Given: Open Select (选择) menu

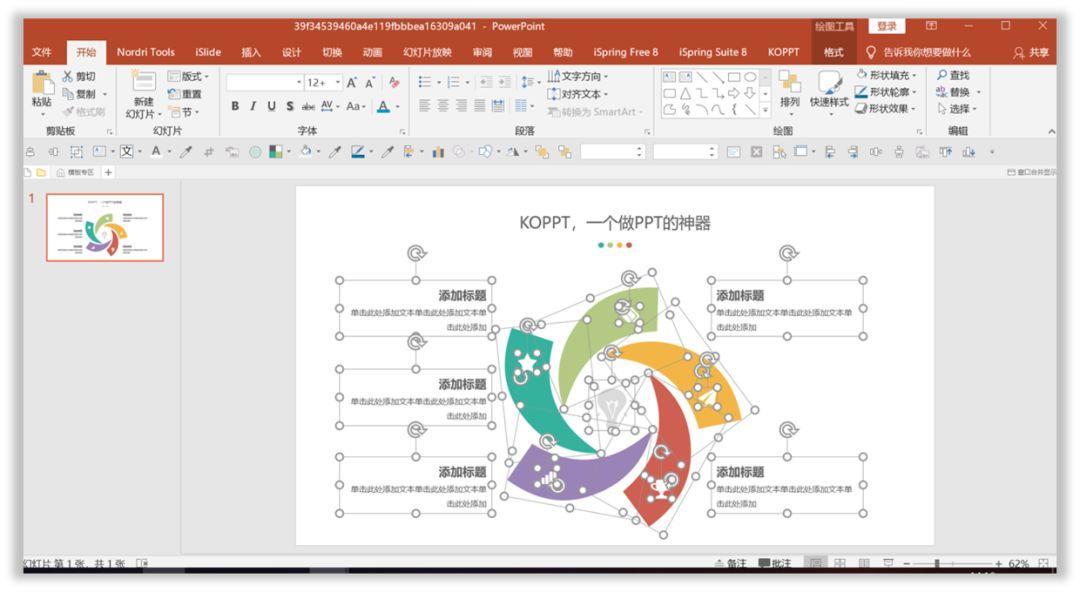Looking at the screenshot, I should (957, 109).
